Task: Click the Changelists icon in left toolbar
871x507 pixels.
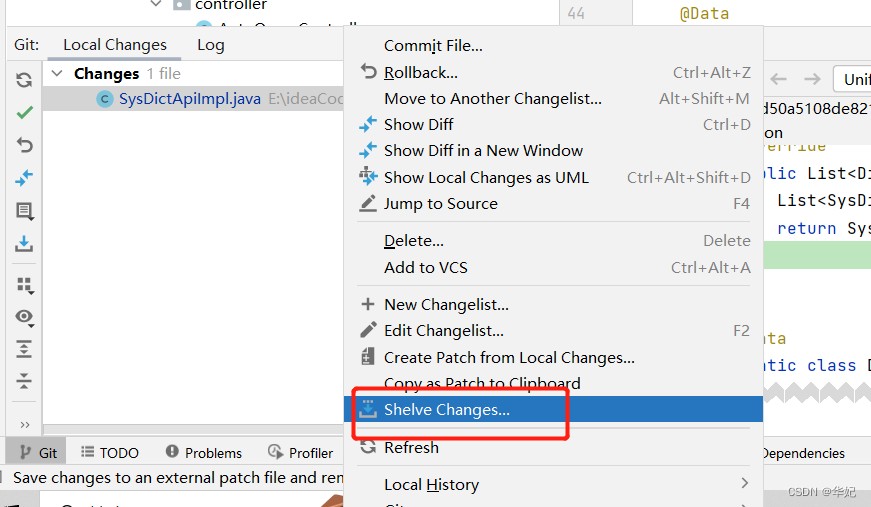Action: click(25, 211)
